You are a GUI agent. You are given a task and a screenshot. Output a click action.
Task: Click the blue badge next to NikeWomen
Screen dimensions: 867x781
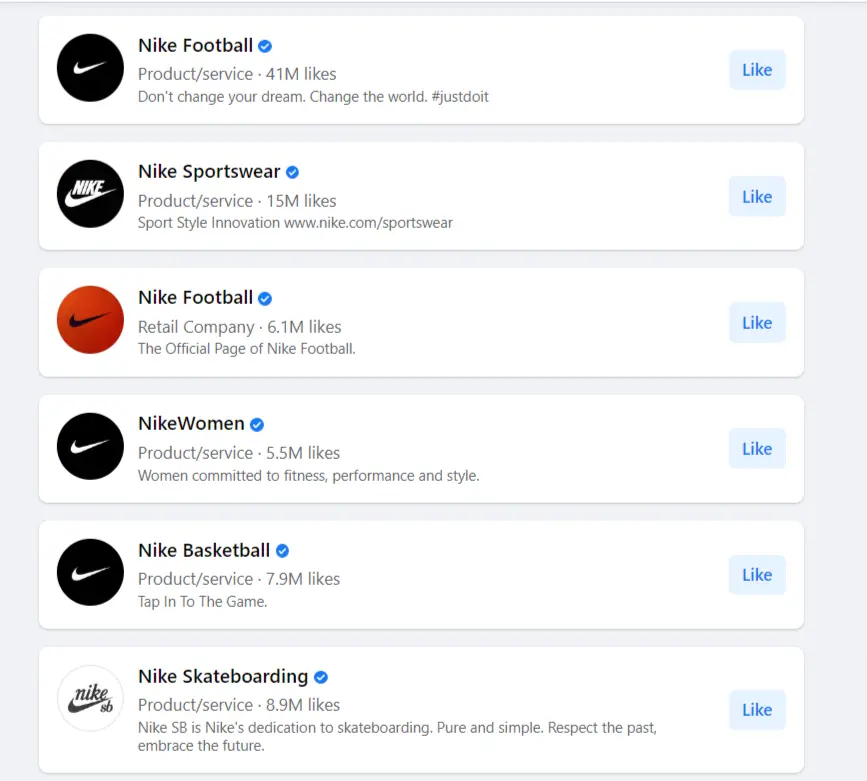(x=257, y=423)
